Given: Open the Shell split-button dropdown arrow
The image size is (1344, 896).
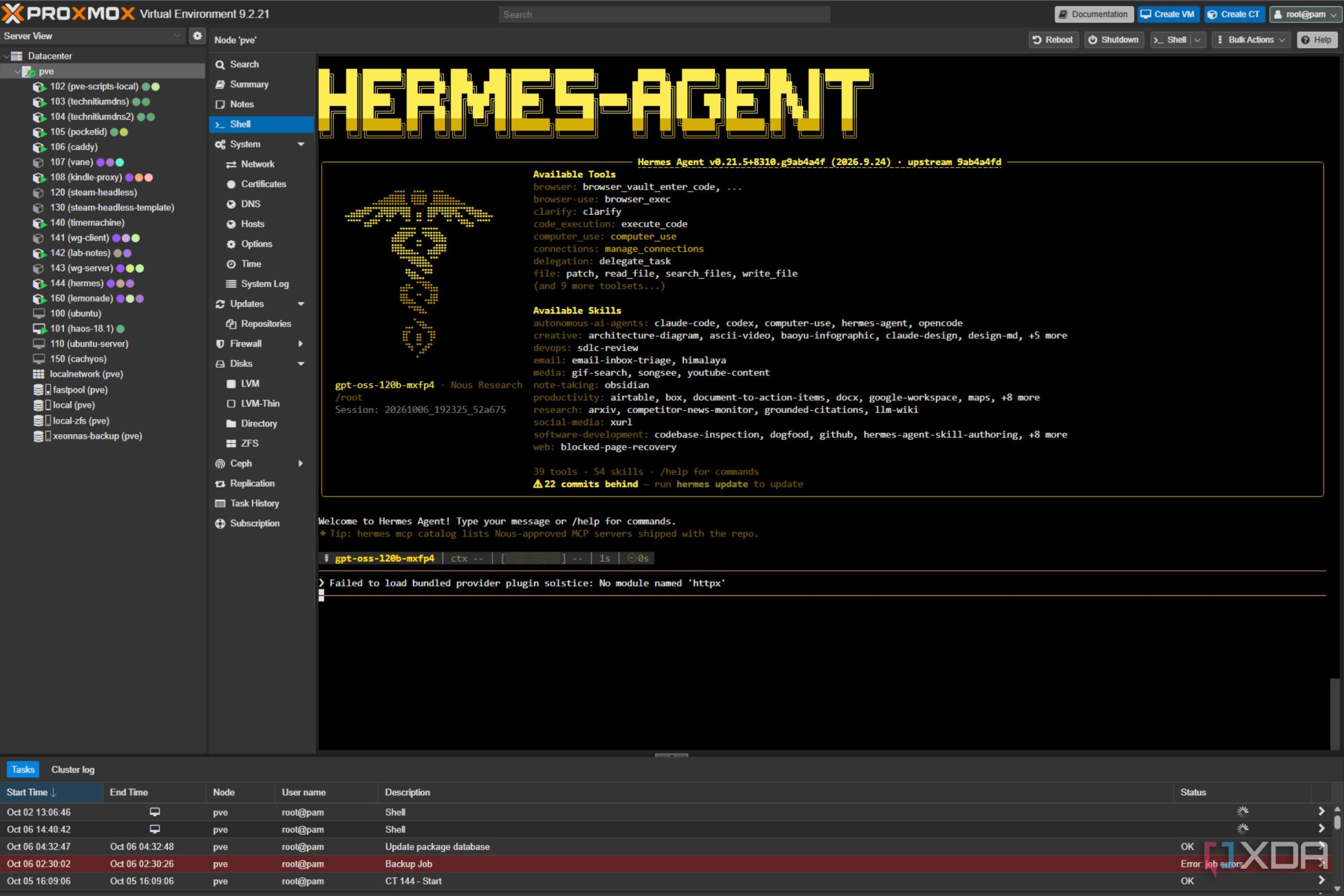Looking at the screenshot, I should point(1198,40).
